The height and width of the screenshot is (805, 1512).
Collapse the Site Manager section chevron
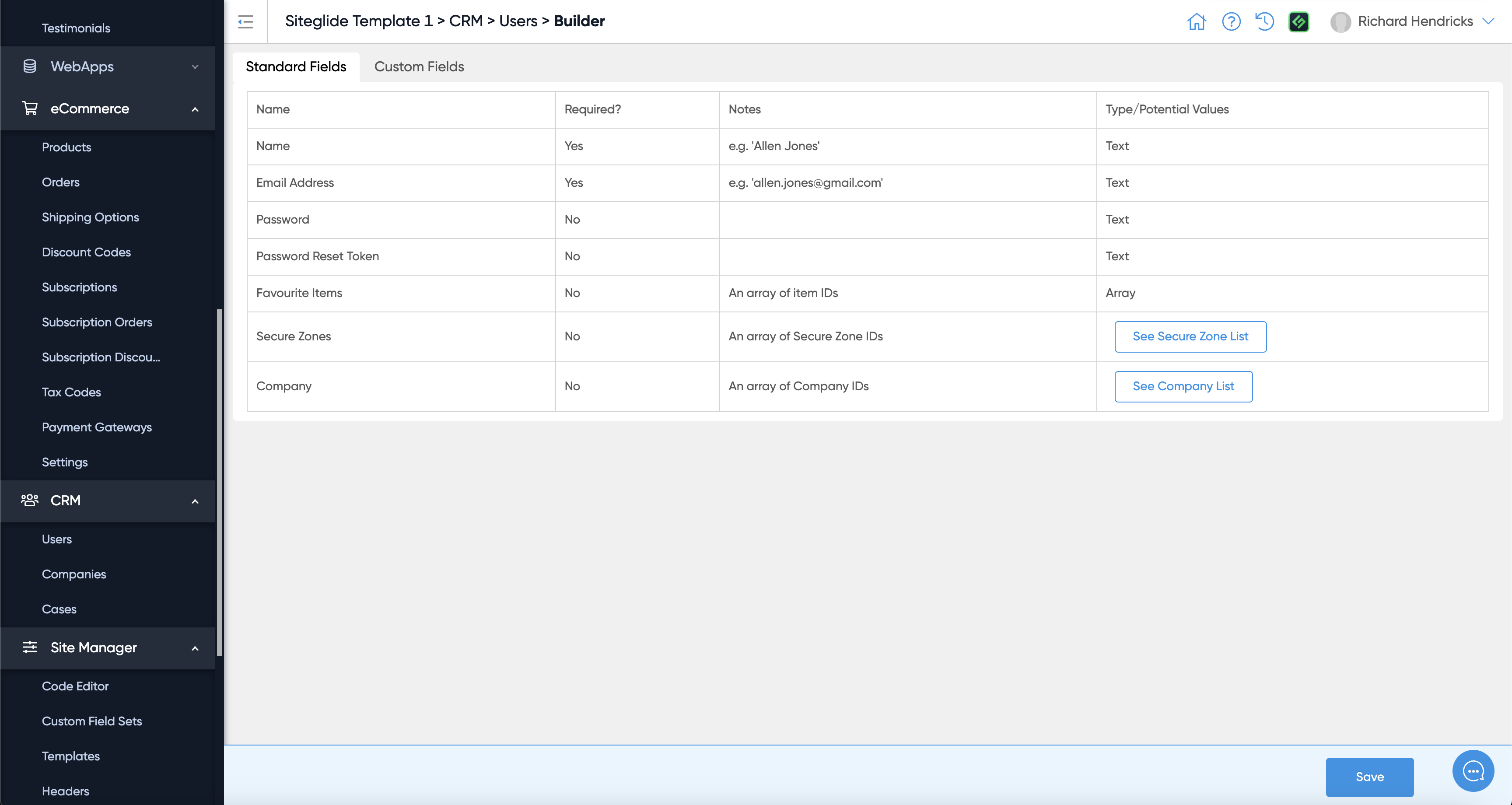[195, 648]
